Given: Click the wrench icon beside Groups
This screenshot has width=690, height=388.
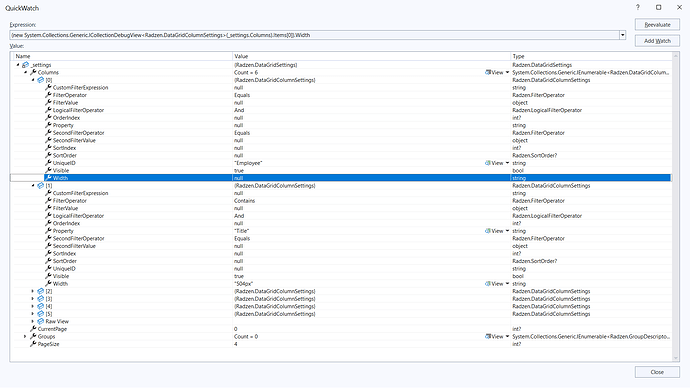Looking at the screenshot, I should pyautogui.click(x=33, y=336).
